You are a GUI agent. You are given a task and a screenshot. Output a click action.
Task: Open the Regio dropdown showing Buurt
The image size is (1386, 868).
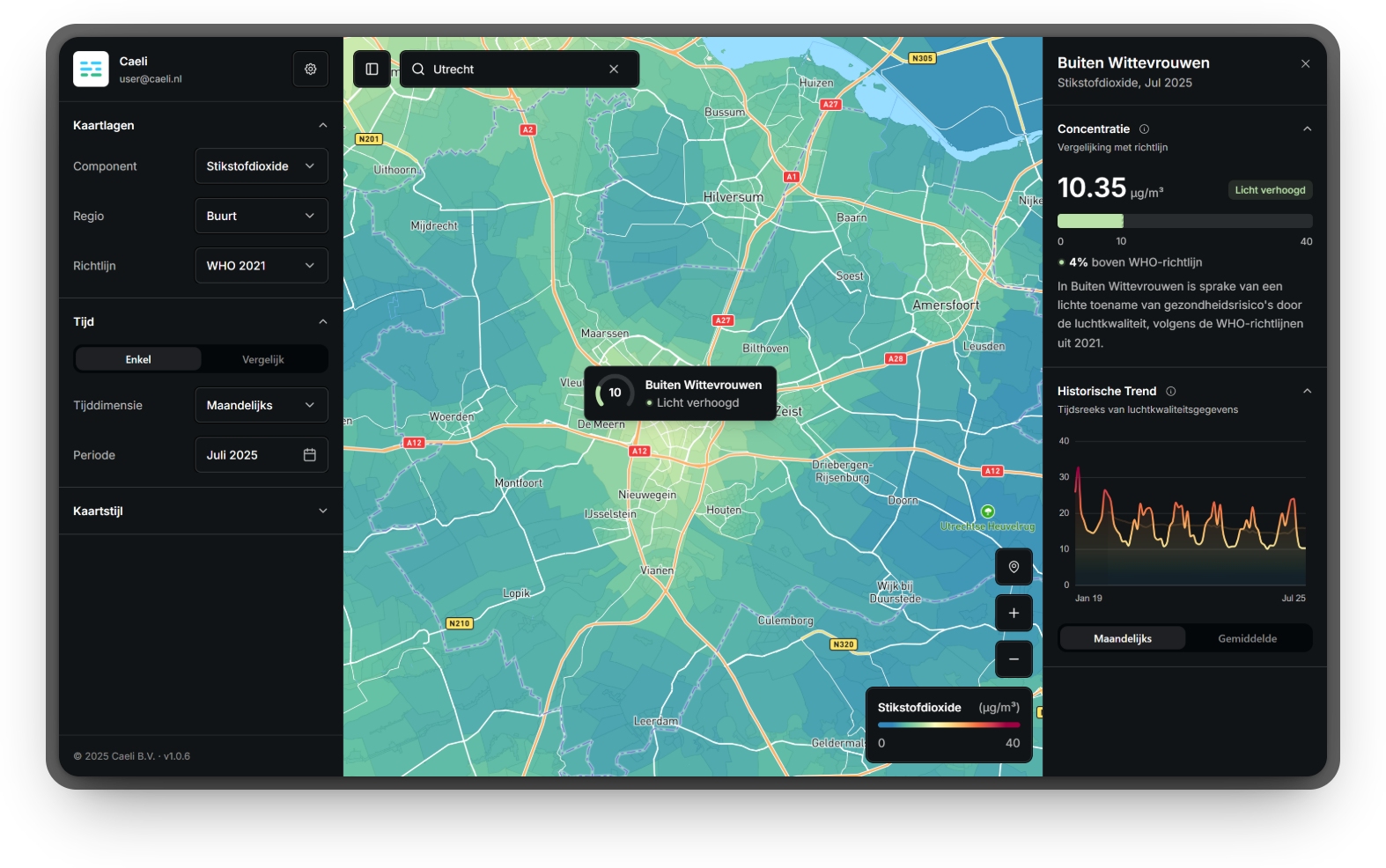pyautogui.click(x=261, y=216)
